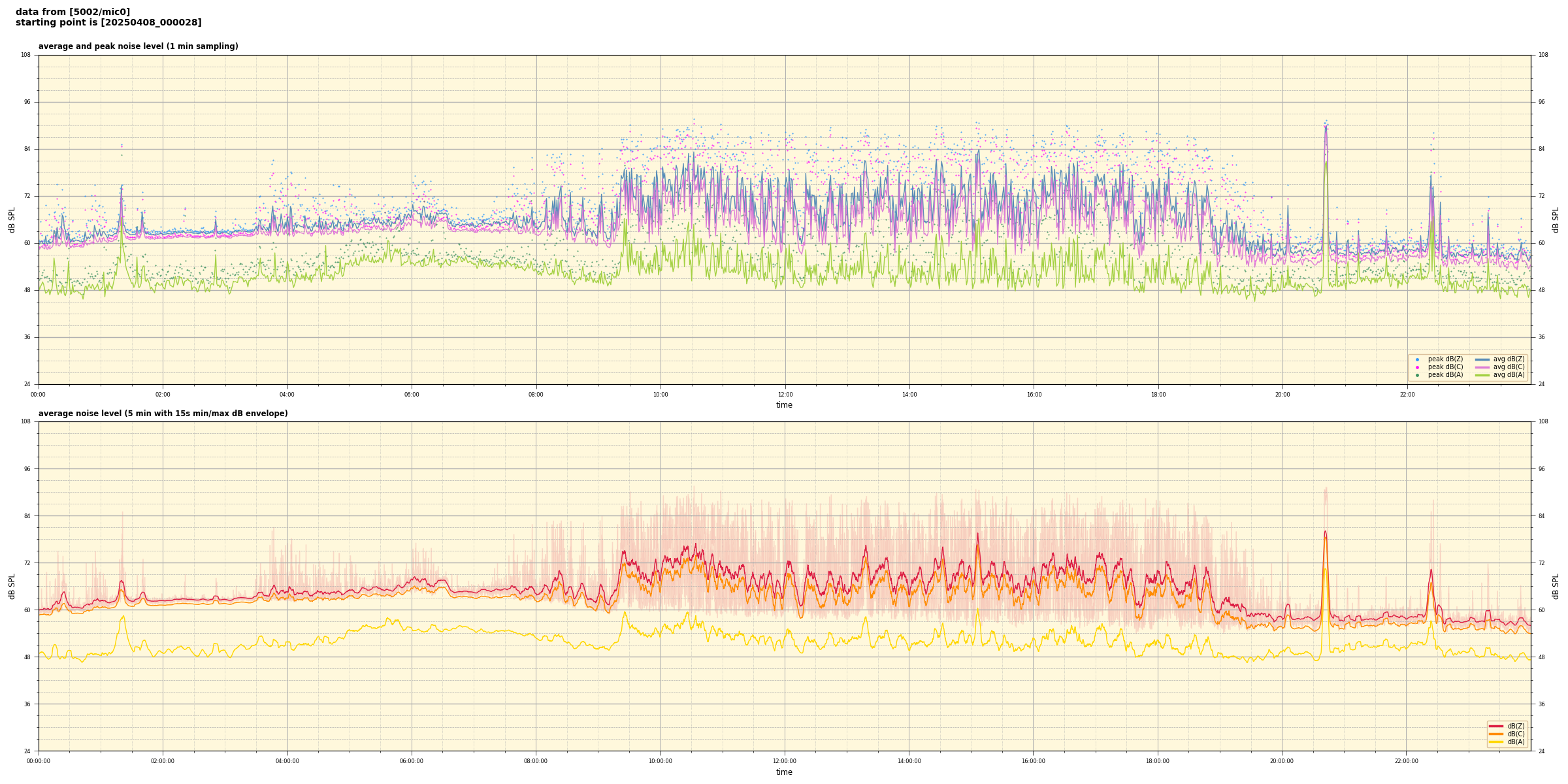Click the 20:00:00 tick label on bottom chart

pyautogui.click(x=1281, y=761)
